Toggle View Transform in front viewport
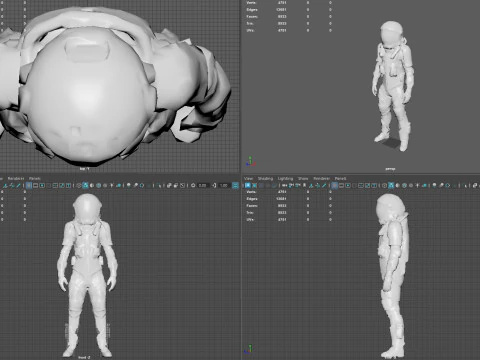This screenshot has height=360, width=480. 235,185
